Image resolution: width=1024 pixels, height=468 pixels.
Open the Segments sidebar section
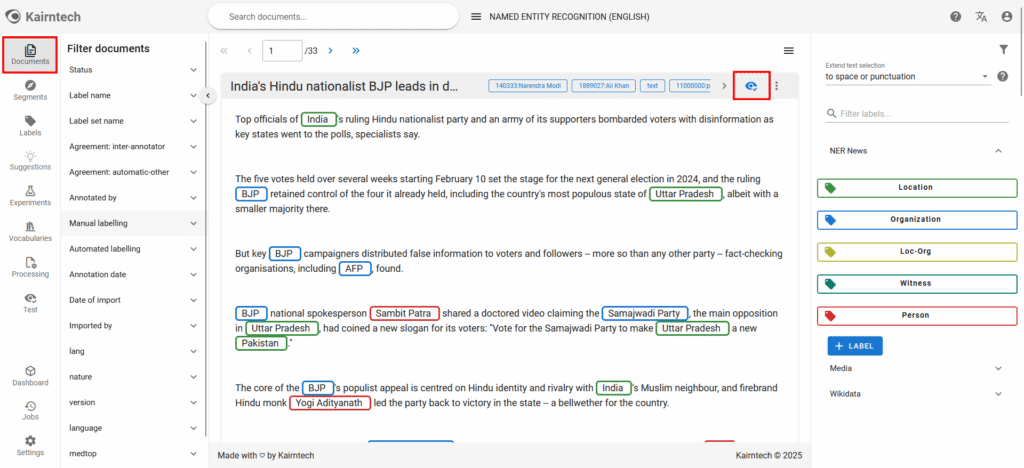tap(30, 89)
